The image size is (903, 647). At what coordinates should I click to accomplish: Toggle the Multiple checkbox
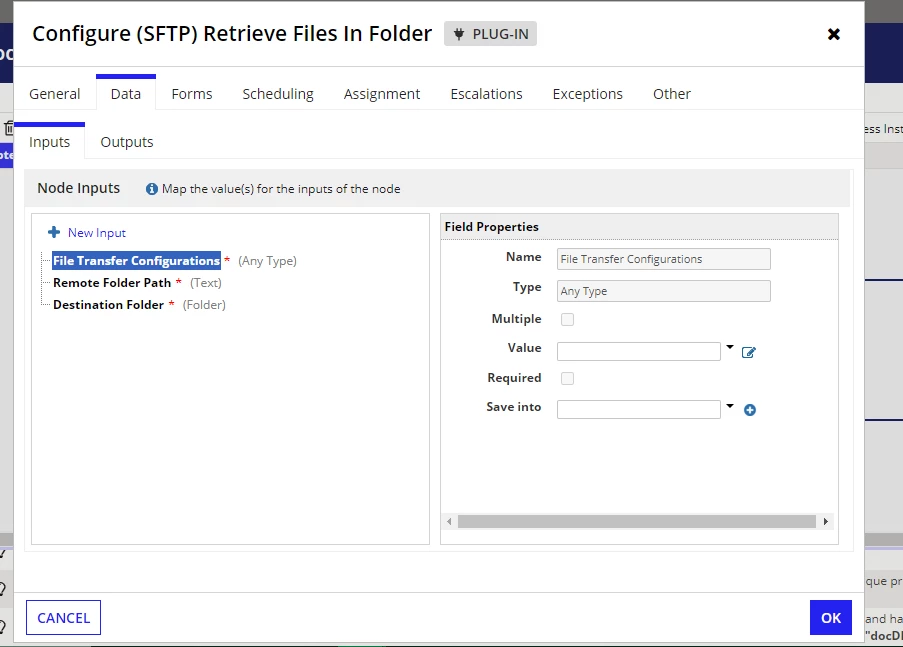coord(567,319)
